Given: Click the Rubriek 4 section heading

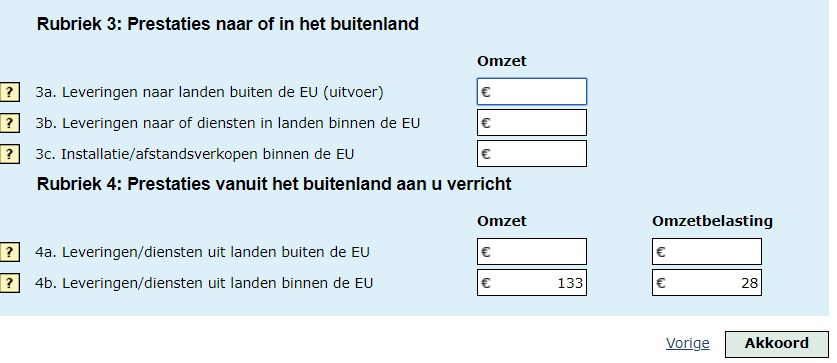Looking at the screenshot, I should [274, 184].
